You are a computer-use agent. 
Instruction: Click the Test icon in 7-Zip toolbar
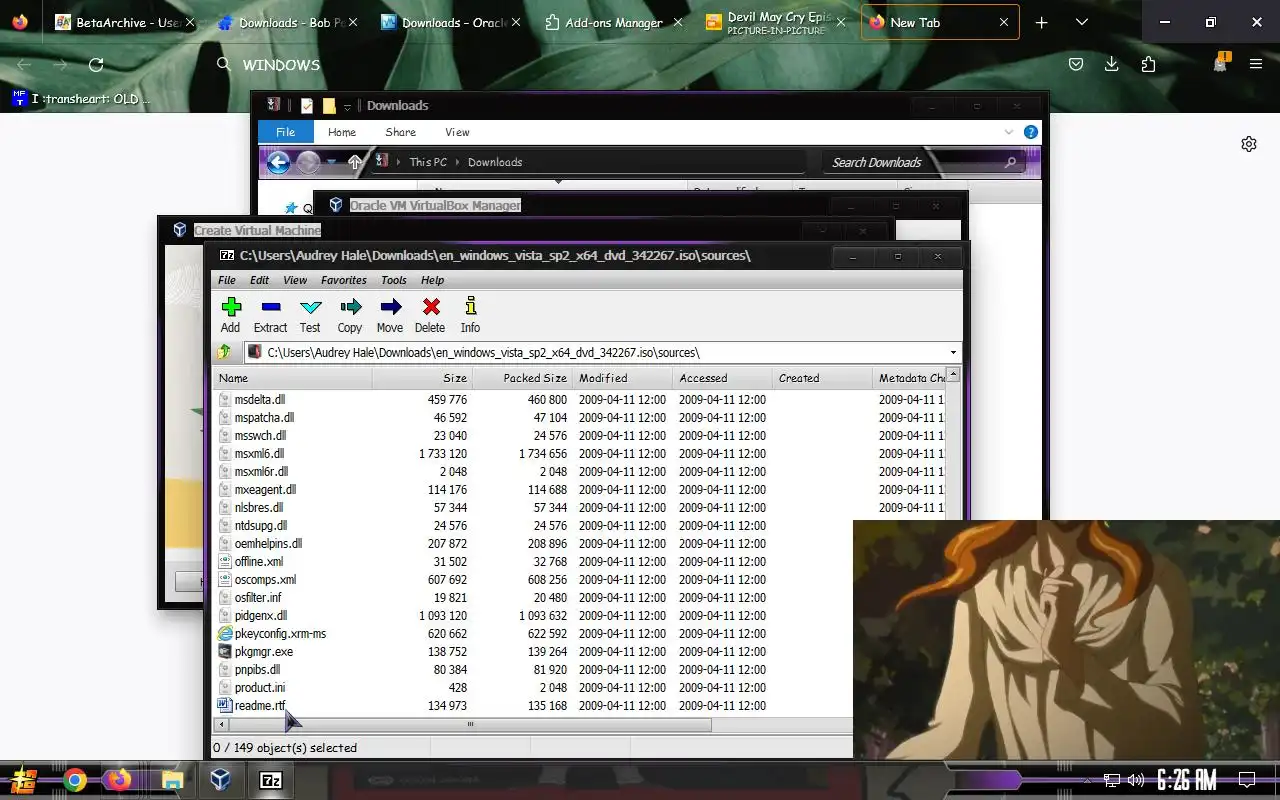coord(310,307)
